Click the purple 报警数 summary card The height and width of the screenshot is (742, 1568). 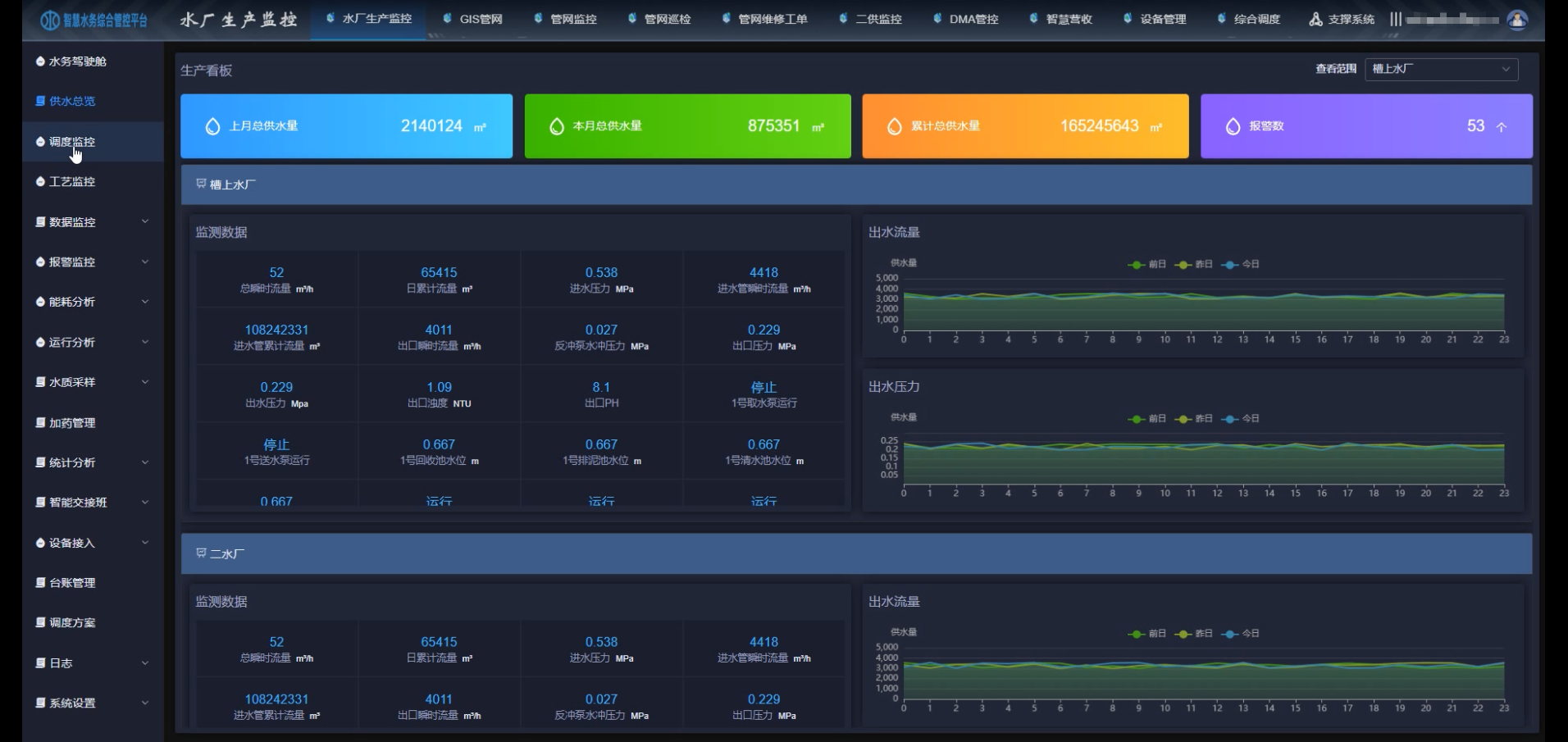tap(1365, 126)
